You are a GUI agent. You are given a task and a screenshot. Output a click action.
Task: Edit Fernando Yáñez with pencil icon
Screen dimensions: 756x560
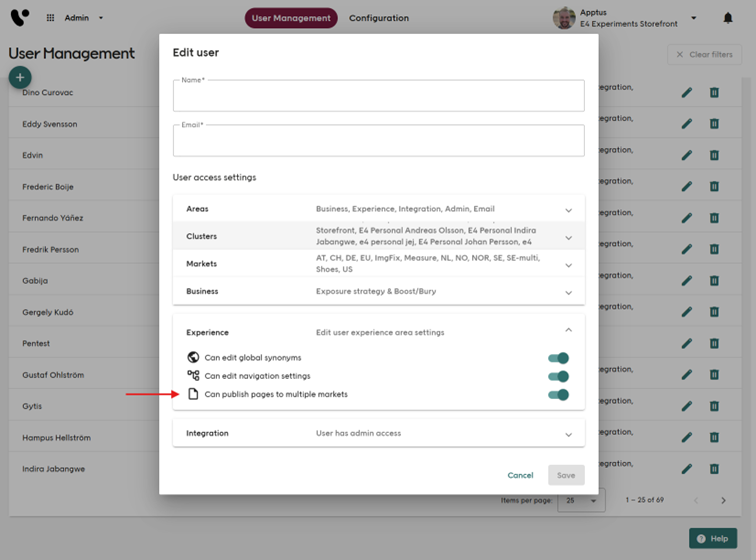coord(687,218)
